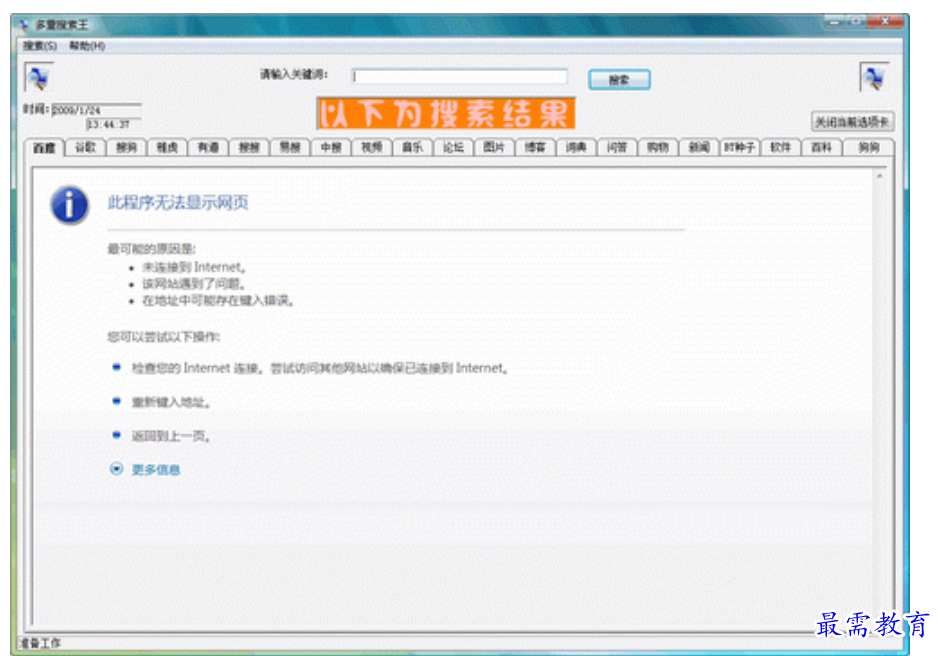The height and width of the screenshot is (656, 938).
Task: Open the 帮助(H) menu
Action: coord(87,46)
